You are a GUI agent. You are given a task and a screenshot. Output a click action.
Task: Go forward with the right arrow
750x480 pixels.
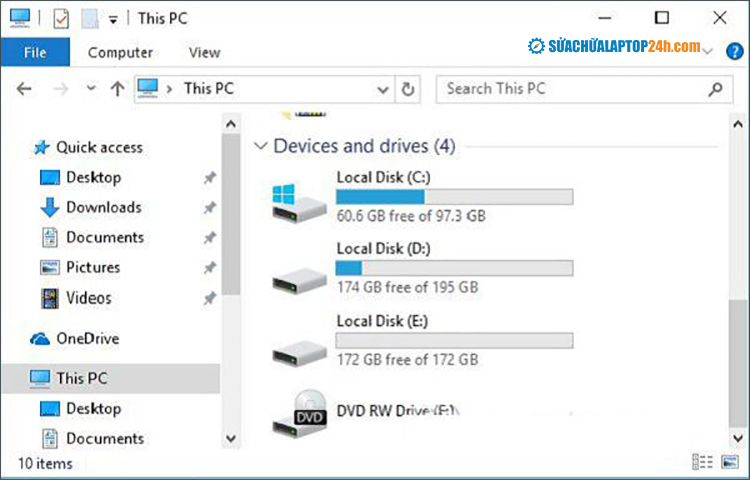[61, 89]
